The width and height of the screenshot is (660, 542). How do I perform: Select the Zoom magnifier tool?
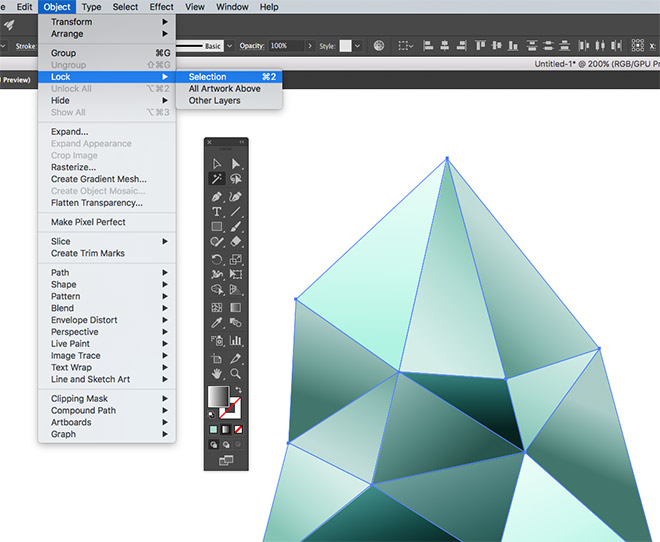coord(236,373)
